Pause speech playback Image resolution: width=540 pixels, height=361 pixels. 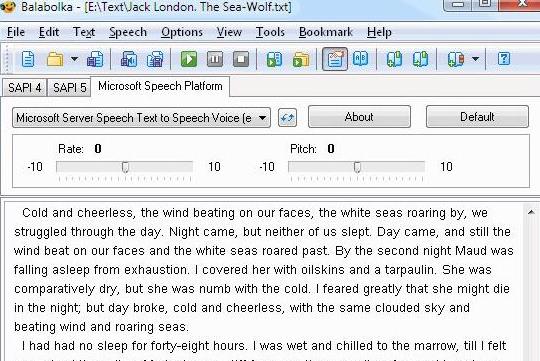(x=215, y=59)
